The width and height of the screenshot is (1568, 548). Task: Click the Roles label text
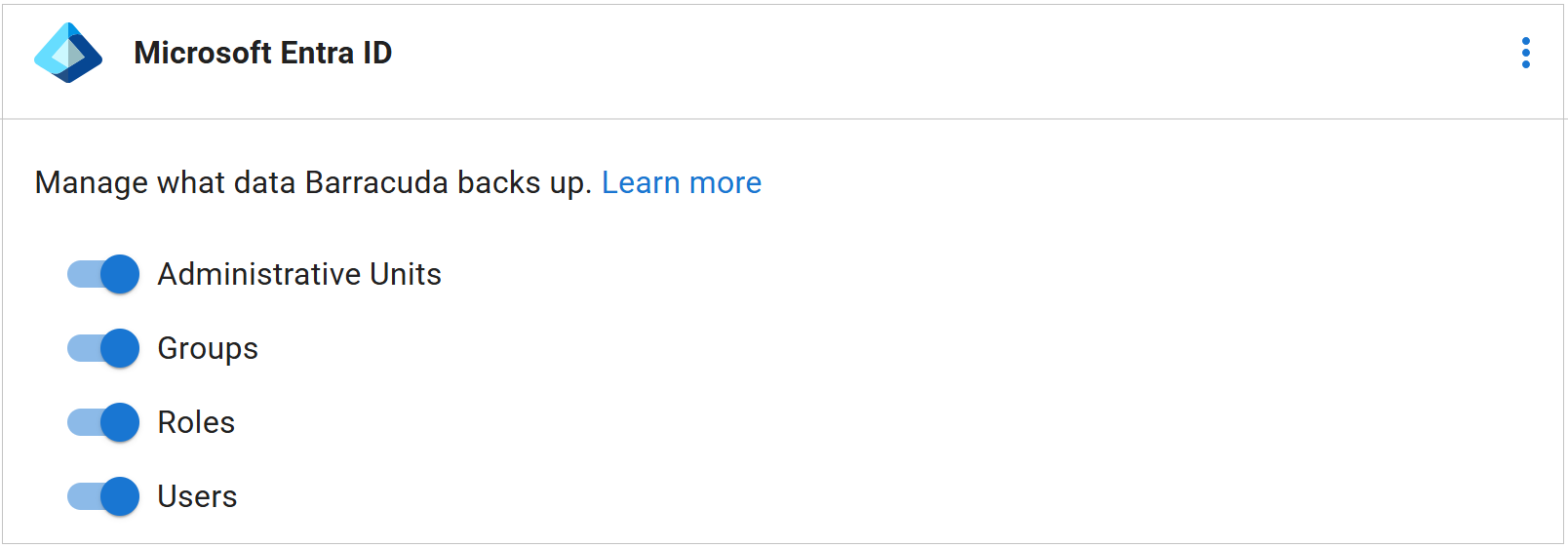(196, 422)
